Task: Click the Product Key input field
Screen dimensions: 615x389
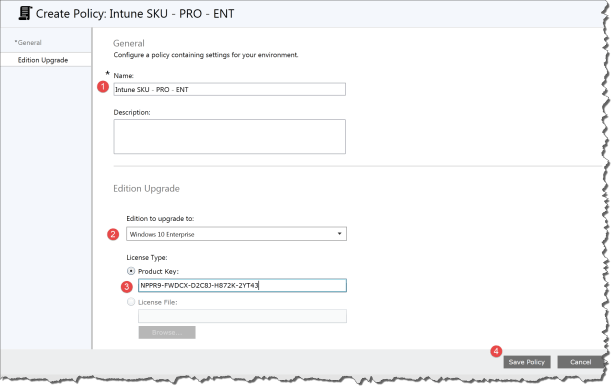Action: (242, 285)
